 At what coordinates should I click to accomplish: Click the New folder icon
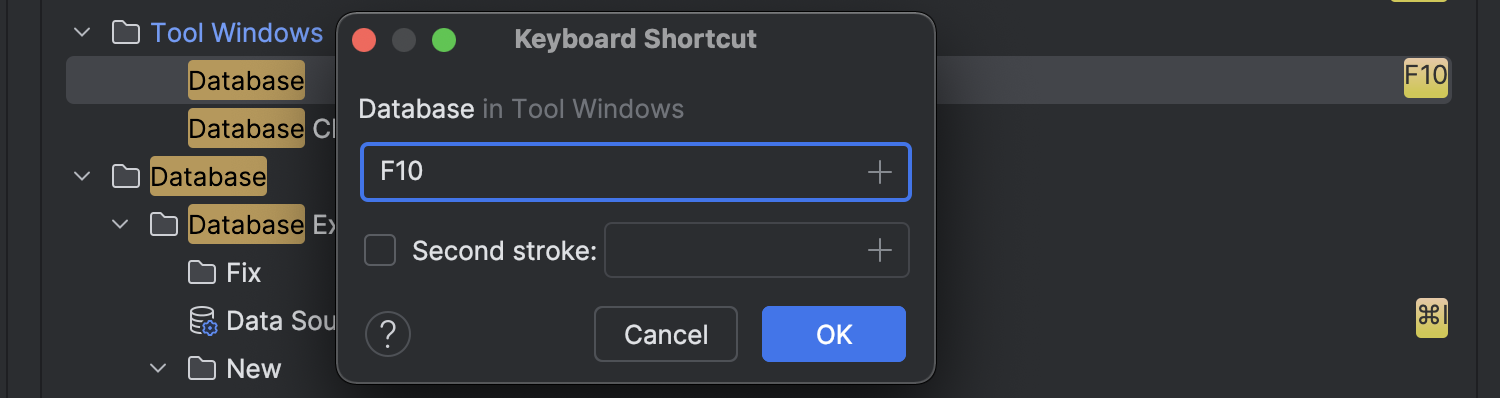(202, 368)
